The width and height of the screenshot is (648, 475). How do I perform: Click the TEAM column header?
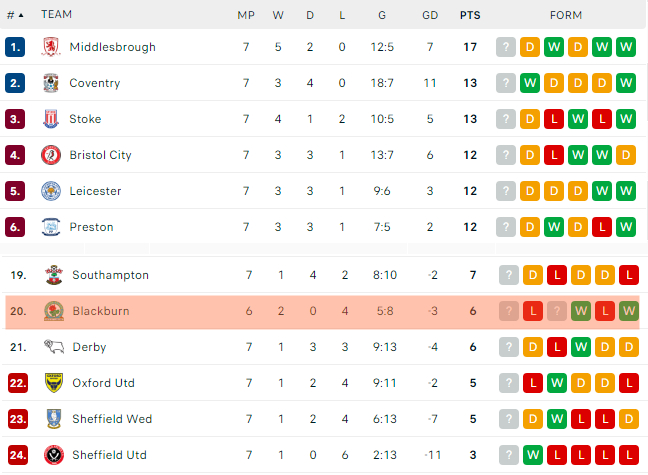point(57,15)
